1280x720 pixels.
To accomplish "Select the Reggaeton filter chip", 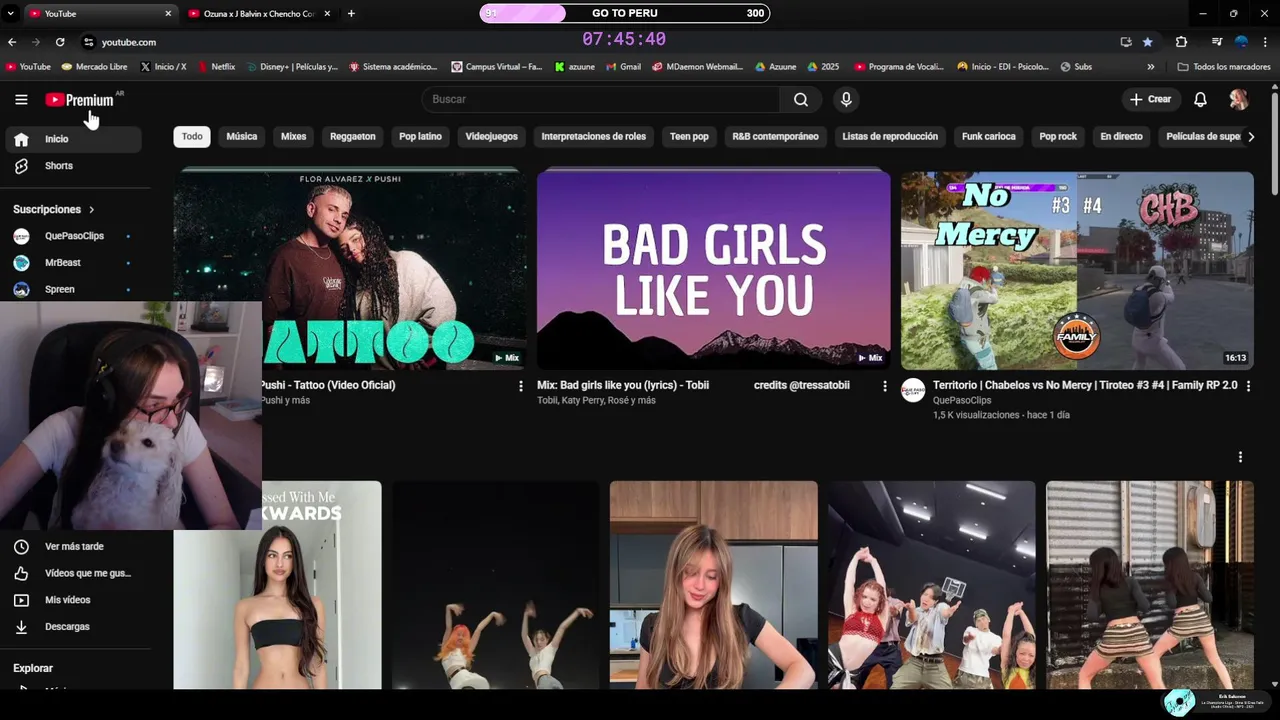I will coord(353,136).
